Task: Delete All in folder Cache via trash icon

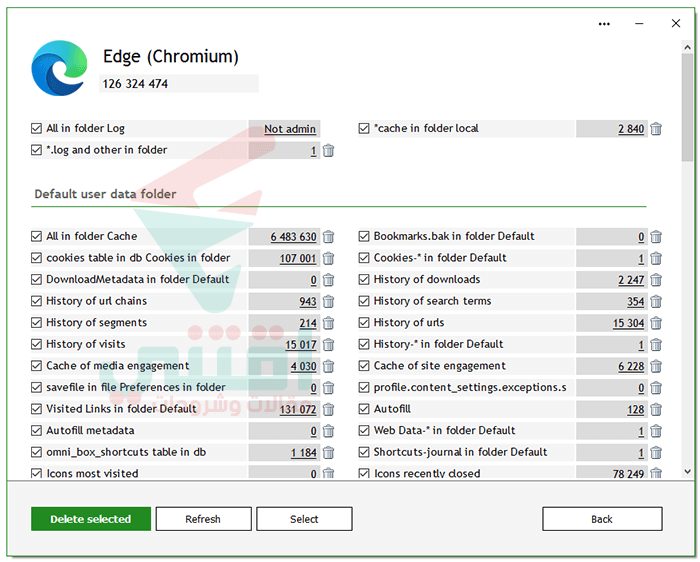Action: coord(328,237)
